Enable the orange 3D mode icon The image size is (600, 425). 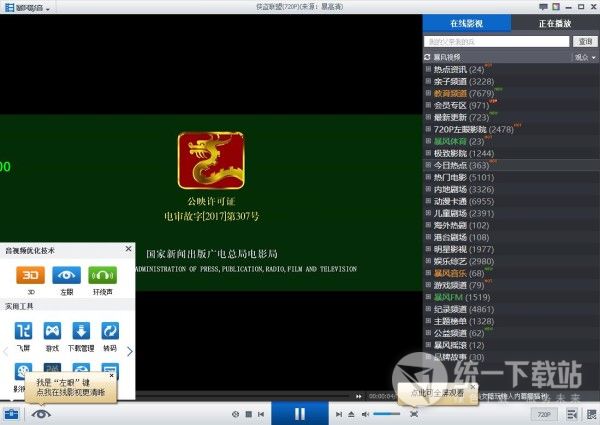point(31,275)
